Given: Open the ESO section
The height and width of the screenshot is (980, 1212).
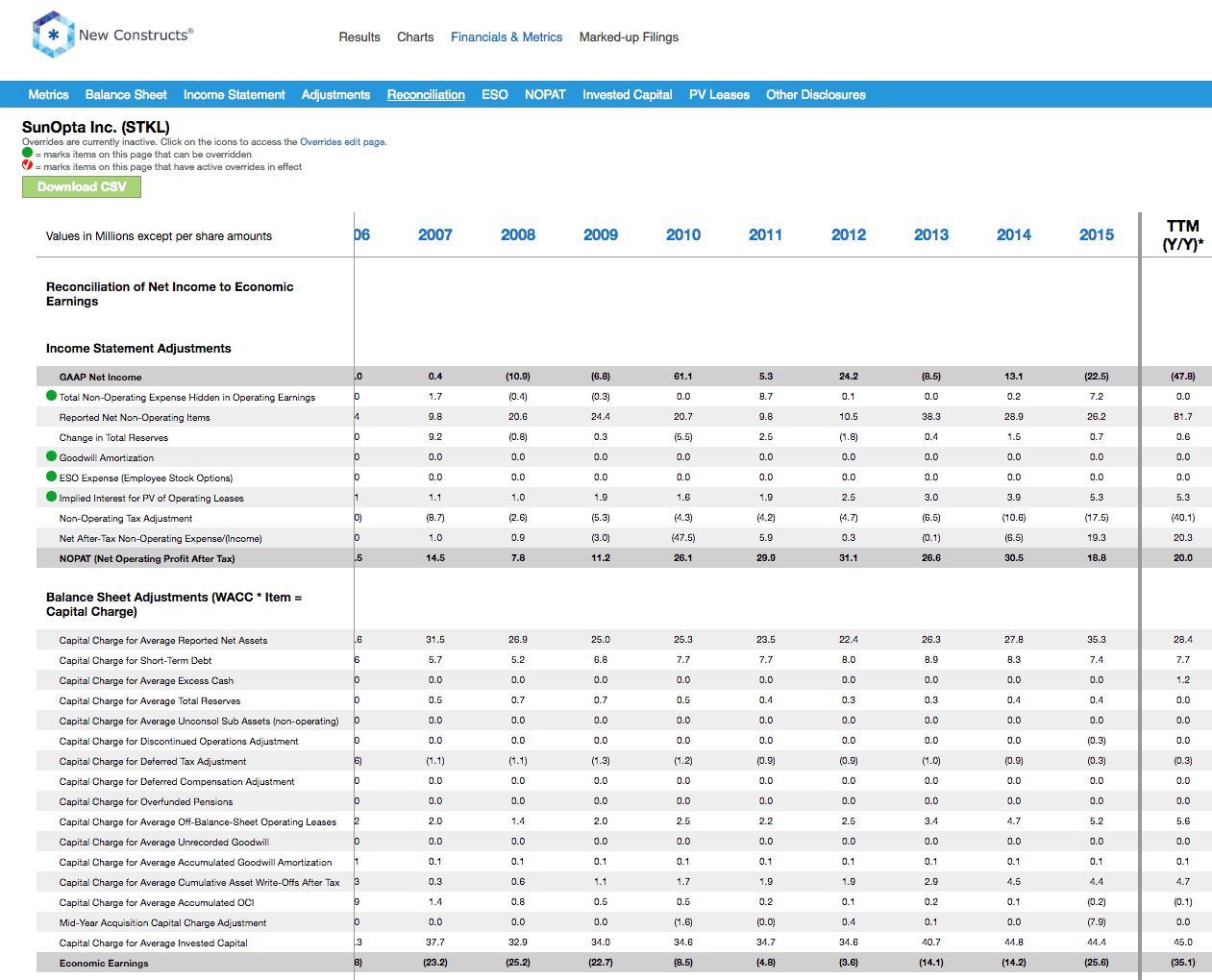Looking at the screenshot, I should (495, 95).
